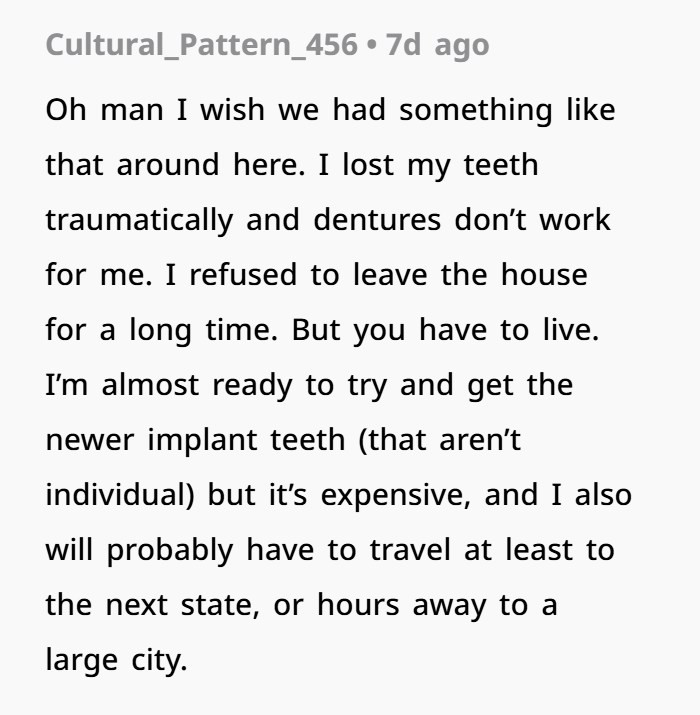Click the phrase 'long time'
Image resolution: width=700 pixels, height=715 pixels.
coord(203,330)
